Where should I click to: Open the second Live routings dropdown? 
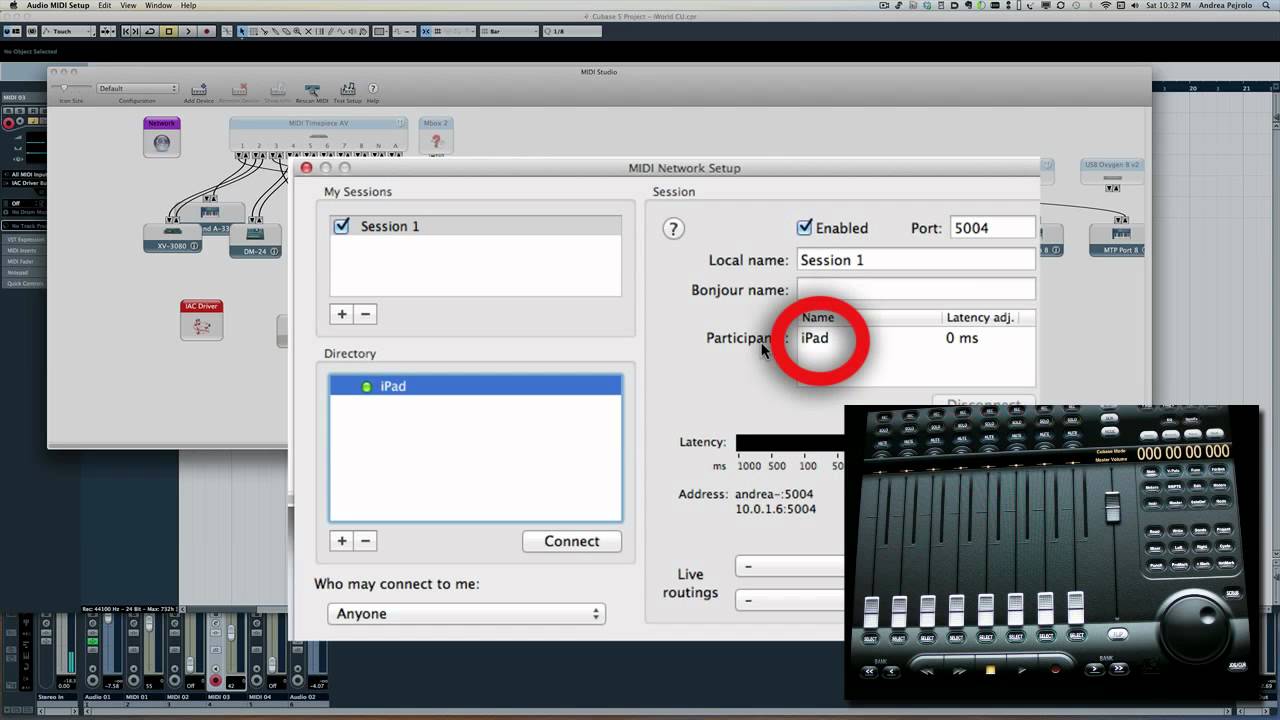[790, 600]
